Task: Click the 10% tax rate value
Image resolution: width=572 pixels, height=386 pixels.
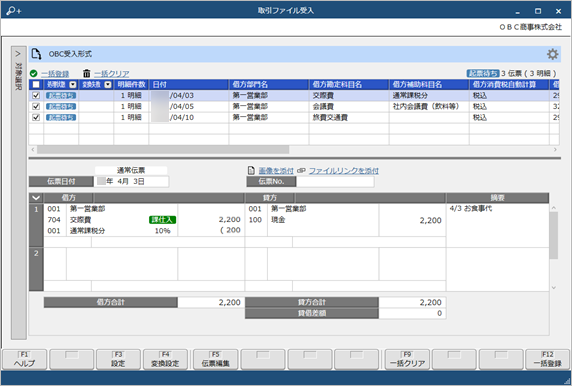Action: [x=163, y=231]
